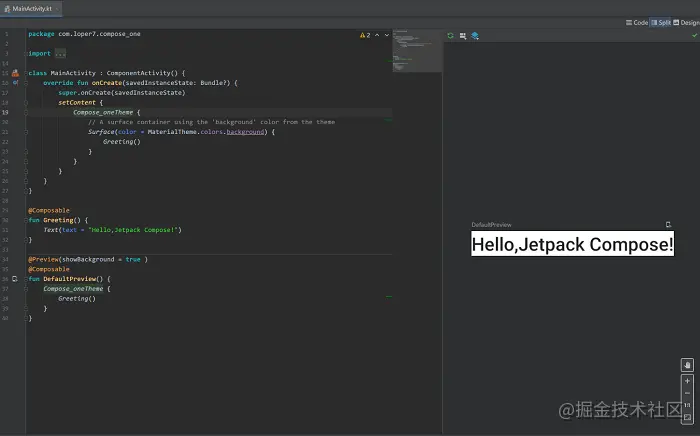Zoom in the preview with plus
The width and height of the screenshot is (700, 436).
coord(687,381)
